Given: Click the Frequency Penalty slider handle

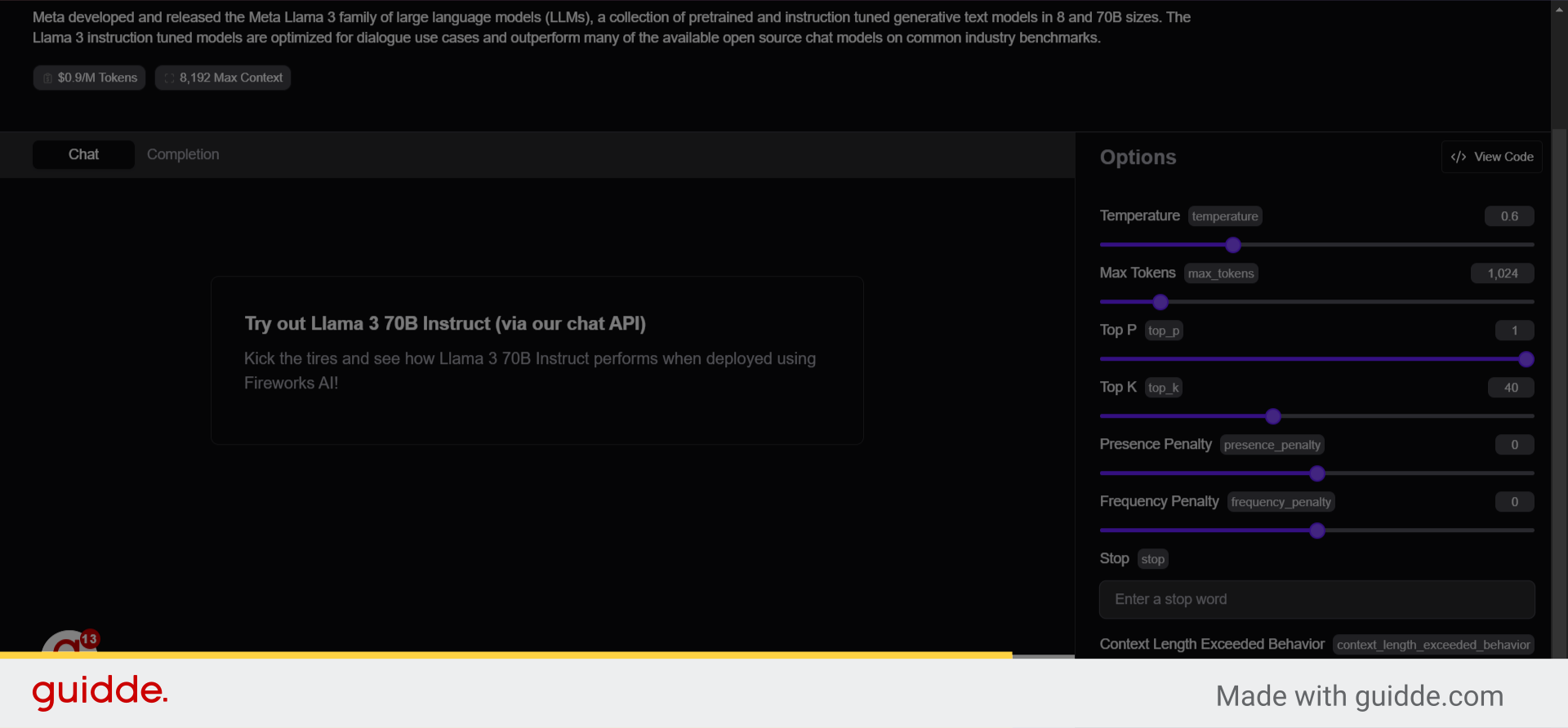Looking at the screenshot, I should coord(1317,530).
